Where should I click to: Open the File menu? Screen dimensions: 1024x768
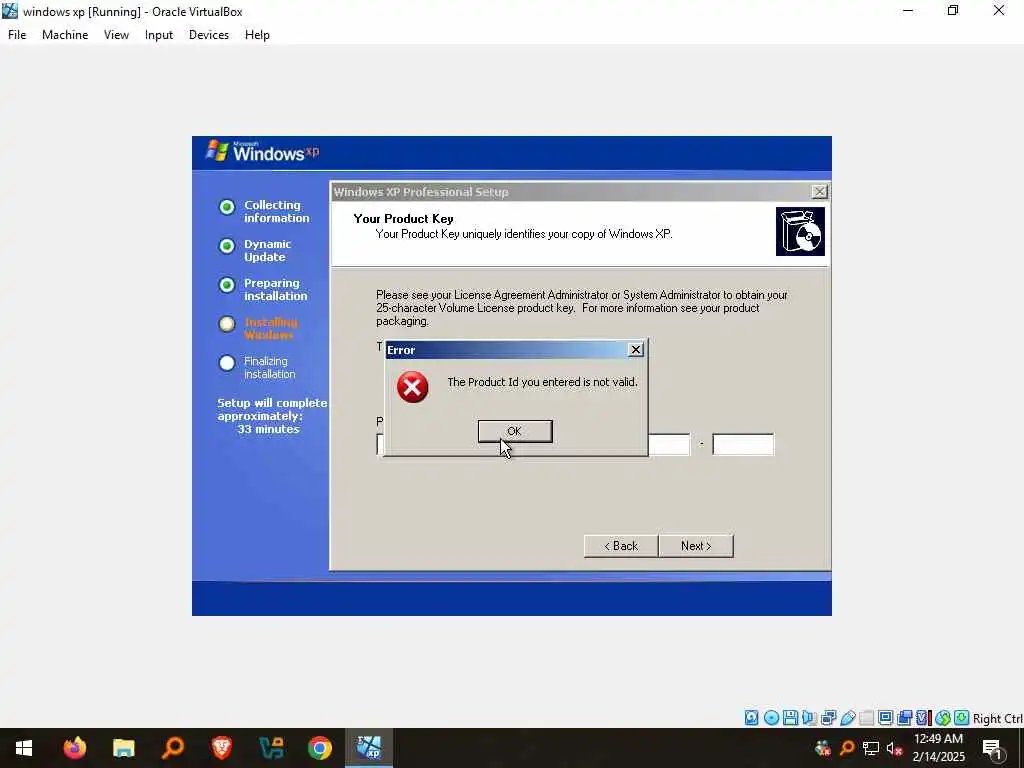(x=17, y=35)
